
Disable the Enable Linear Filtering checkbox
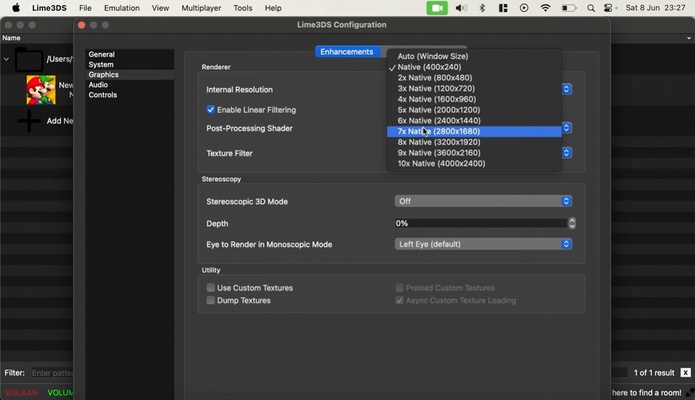211,110
